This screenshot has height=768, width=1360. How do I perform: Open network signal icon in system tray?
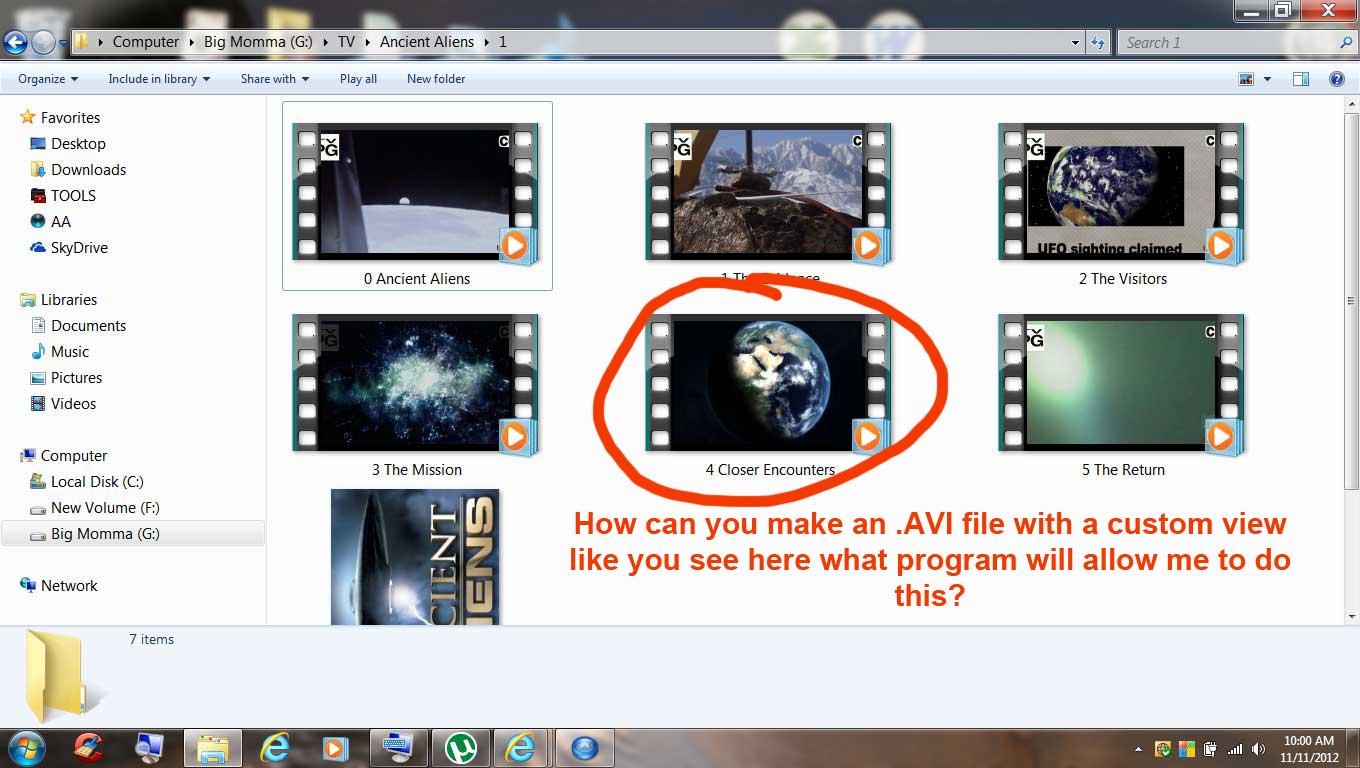click(x=1235, y=748)
